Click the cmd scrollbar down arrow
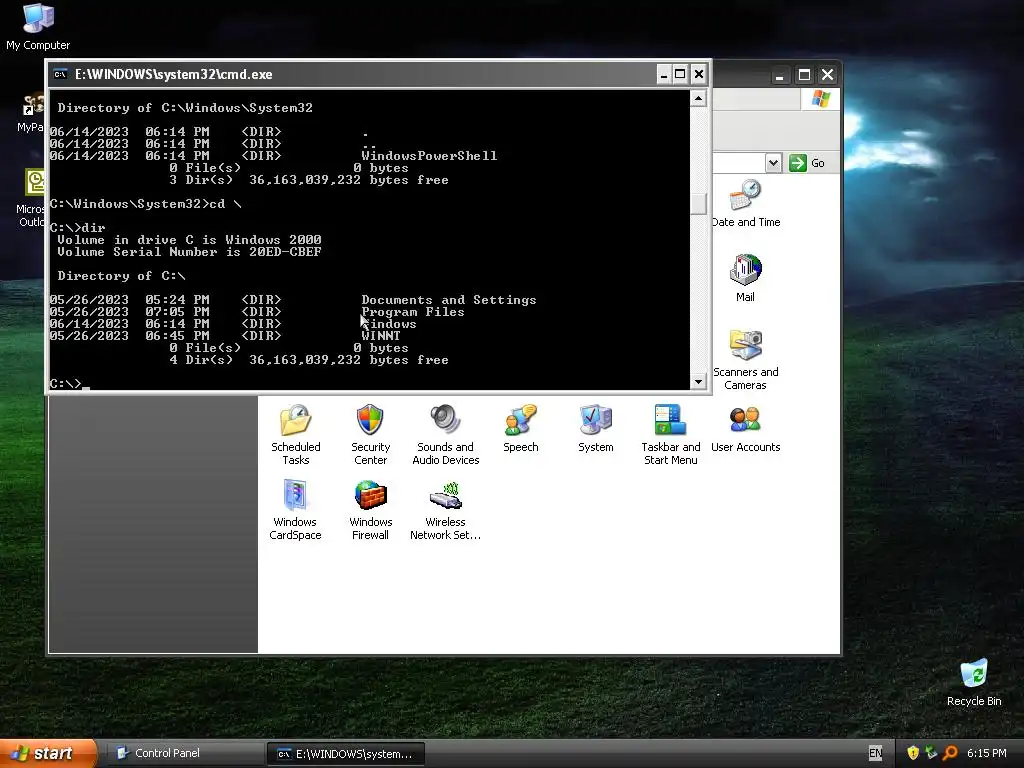The image size is (1024, 768). (x=698, y=381)
